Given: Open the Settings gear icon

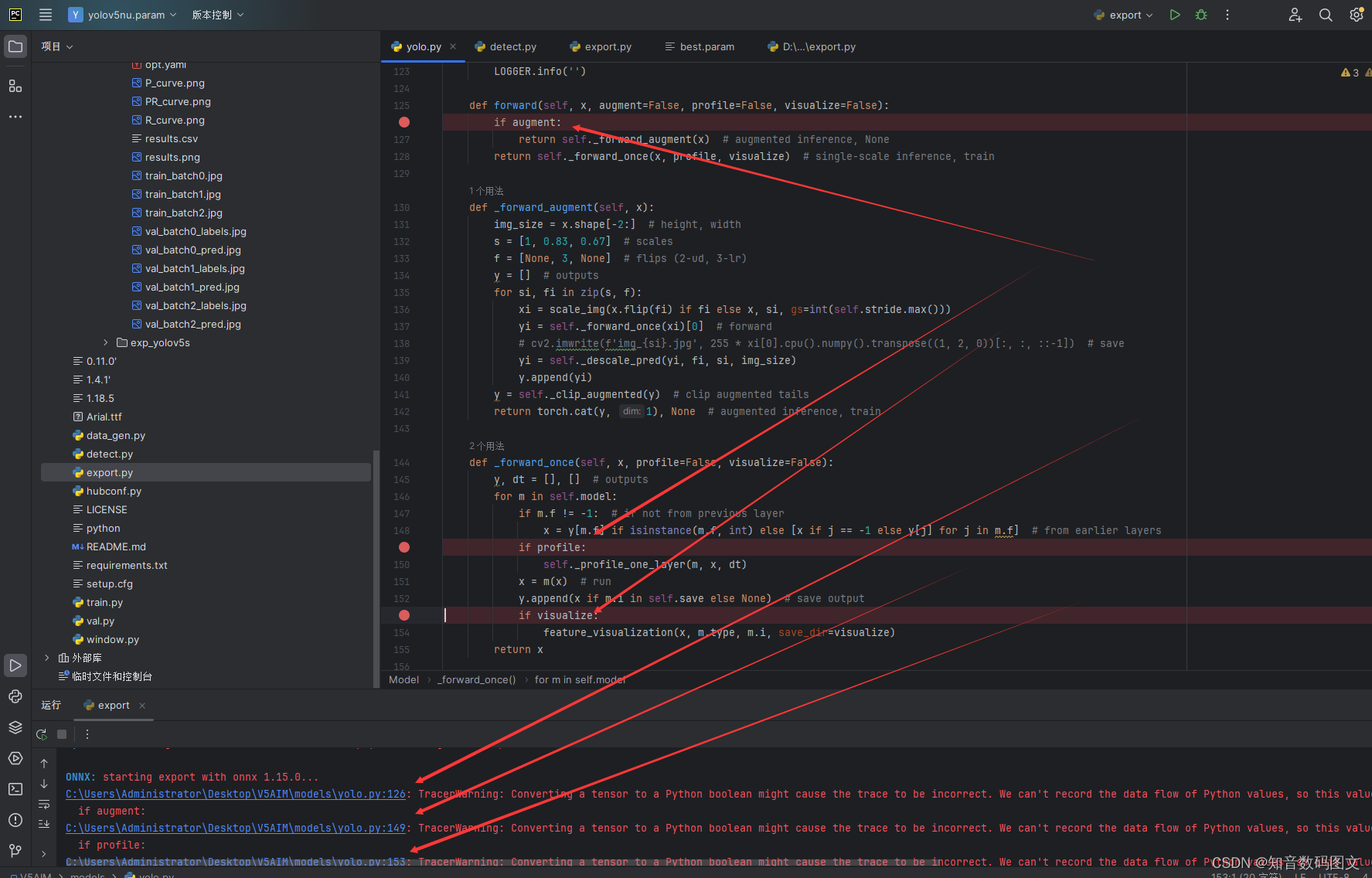Looking at the screenshot, I should click(x=1356, y=14).
